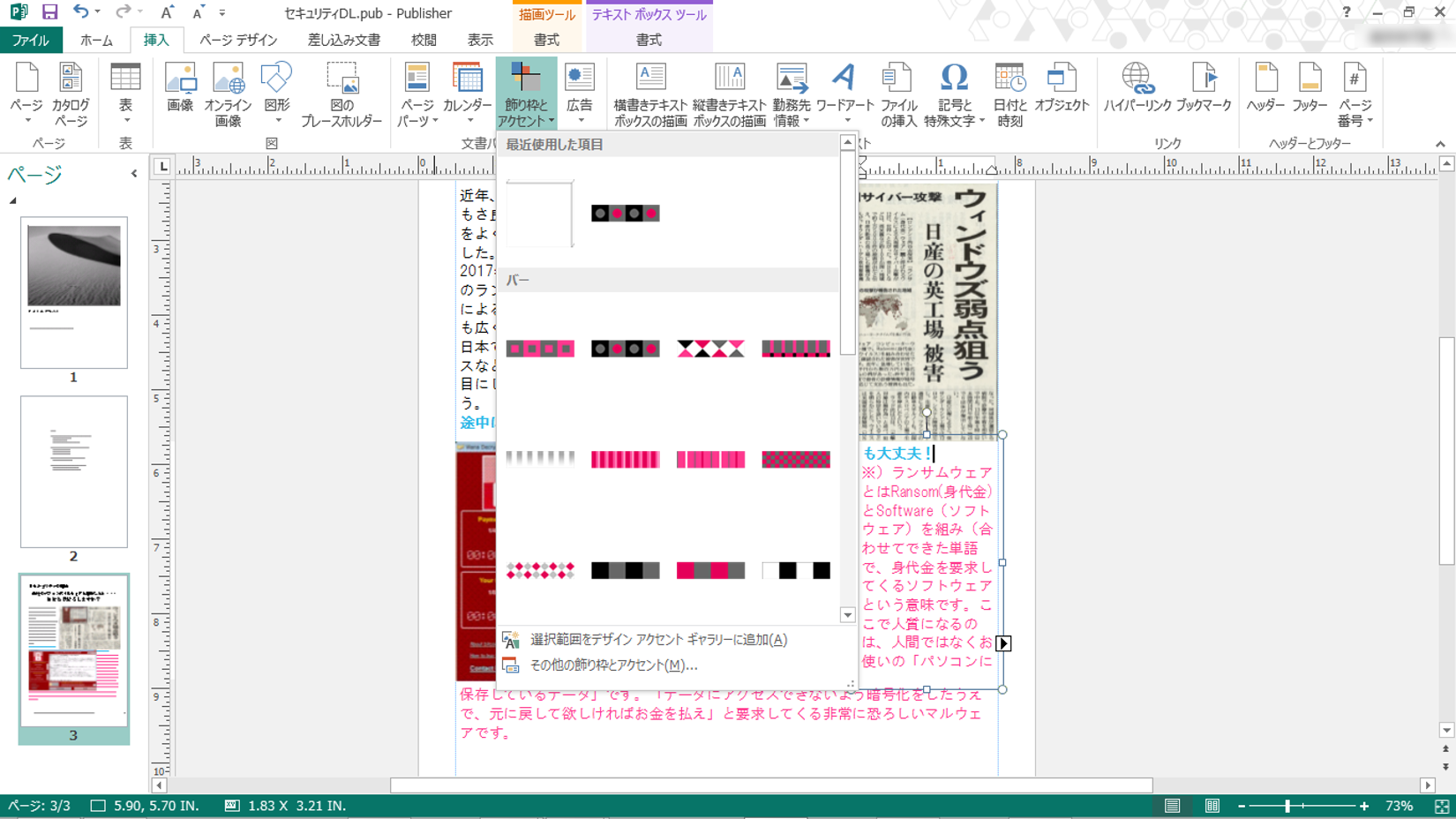The width and height of the screenshot is (1456, 819).
Task: Select page 2 thumbnail
Action: [74, 471]
